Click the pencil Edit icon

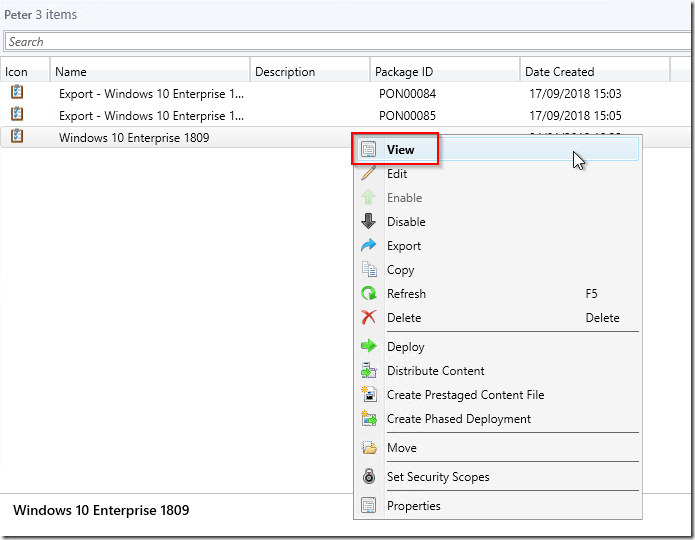coord(368,174)
